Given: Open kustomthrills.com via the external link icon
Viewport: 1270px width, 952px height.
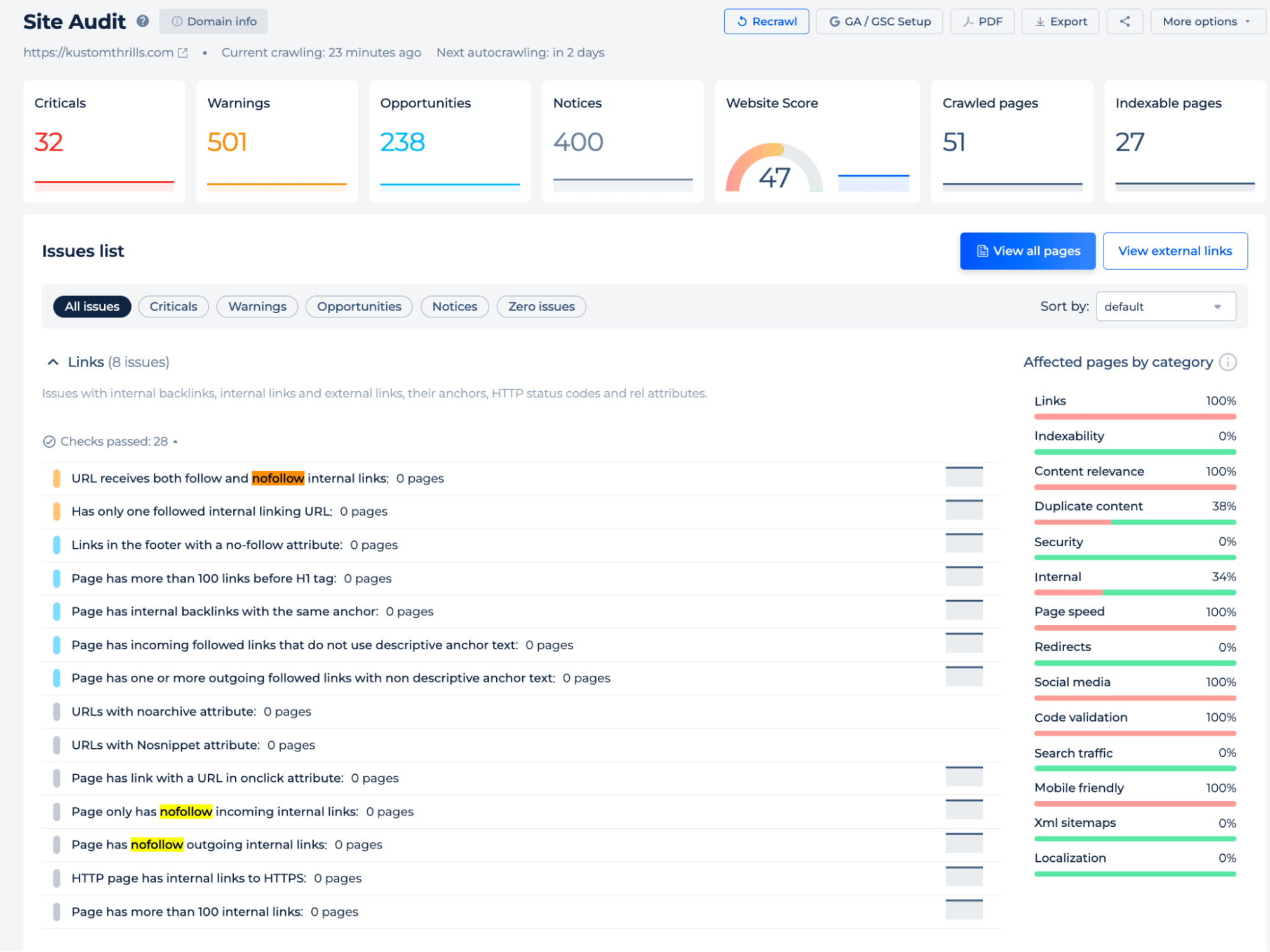Looking at the screenshot, I should 182,53.
